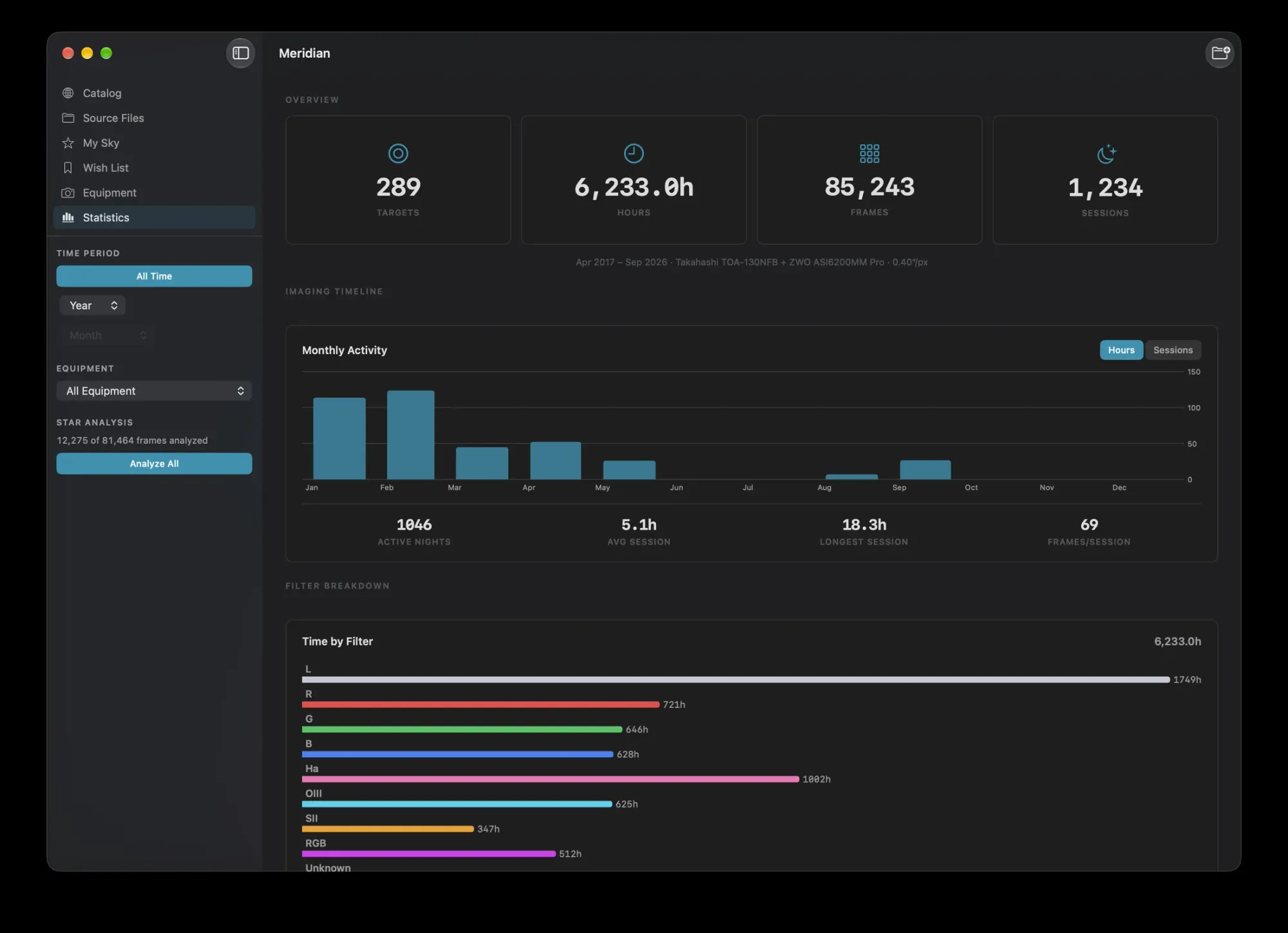
Task: Open the disabled Month dropdown
Action: tap(107, 335)
